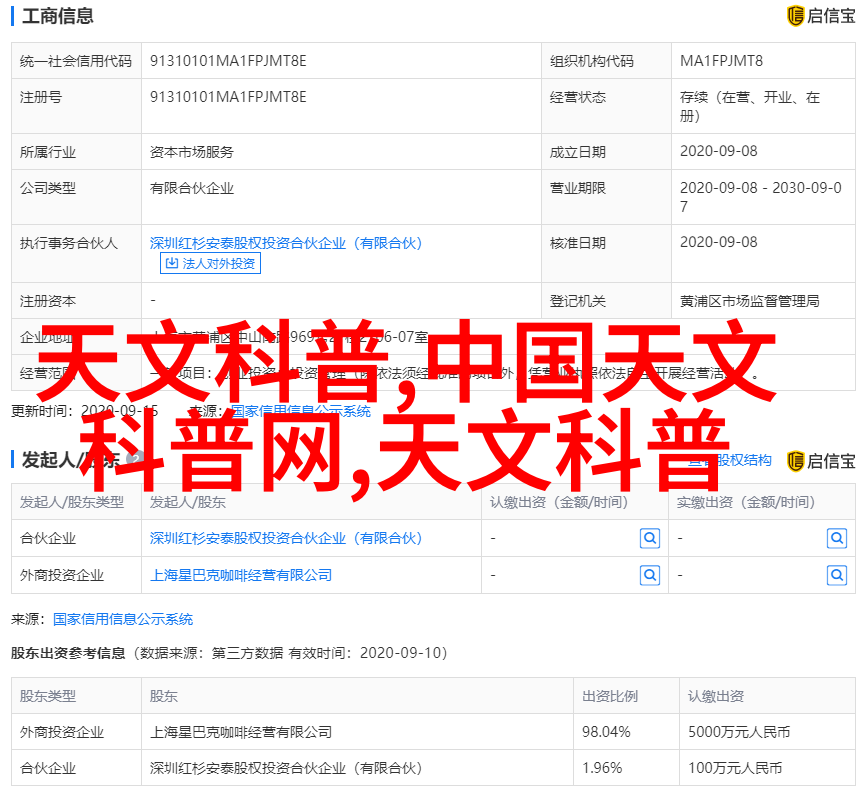867x790 pixels.
Task: Open 深圳红杉安泰 link in 执行事务合伙人 row
Action: (x=286, y=243)
